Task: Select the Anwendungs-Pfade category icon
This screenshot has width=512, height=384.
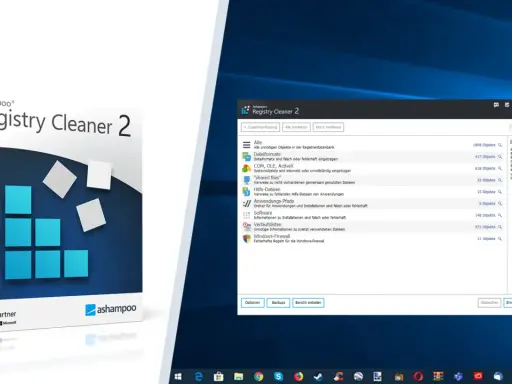Action: tap(247, 203)
